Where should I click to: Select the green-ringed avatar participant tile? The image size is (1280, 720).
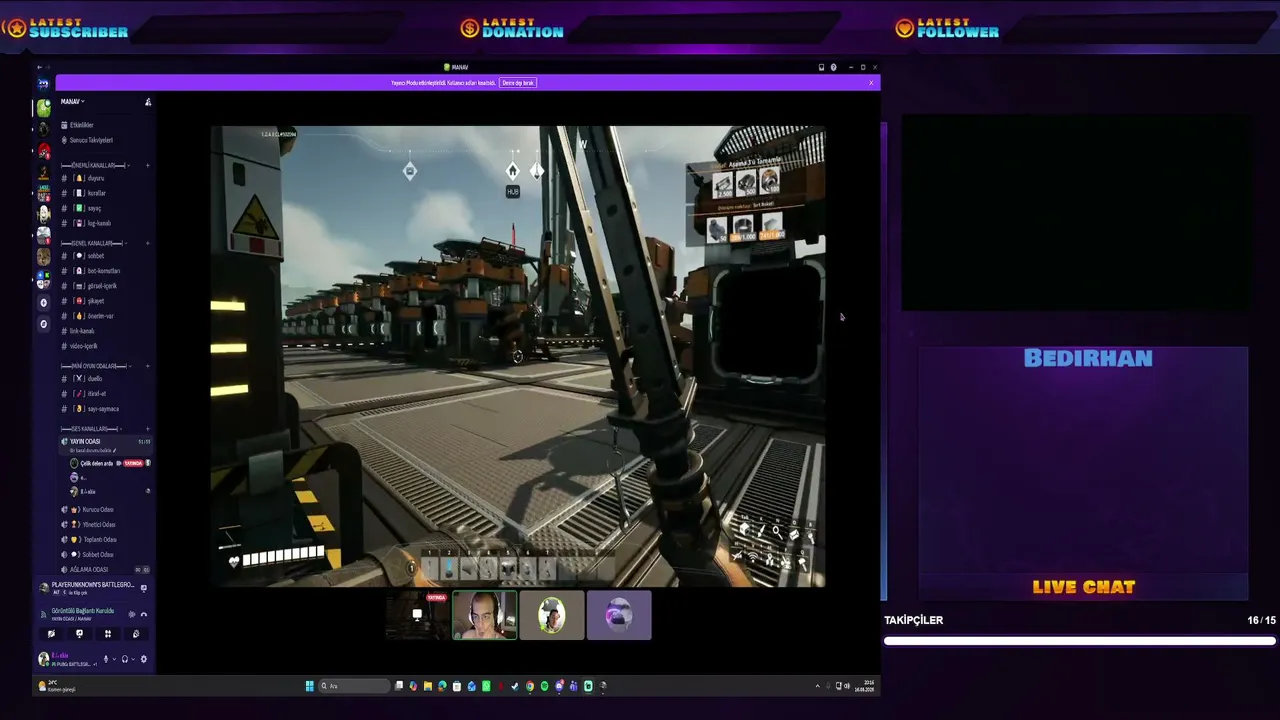[552, 615]
